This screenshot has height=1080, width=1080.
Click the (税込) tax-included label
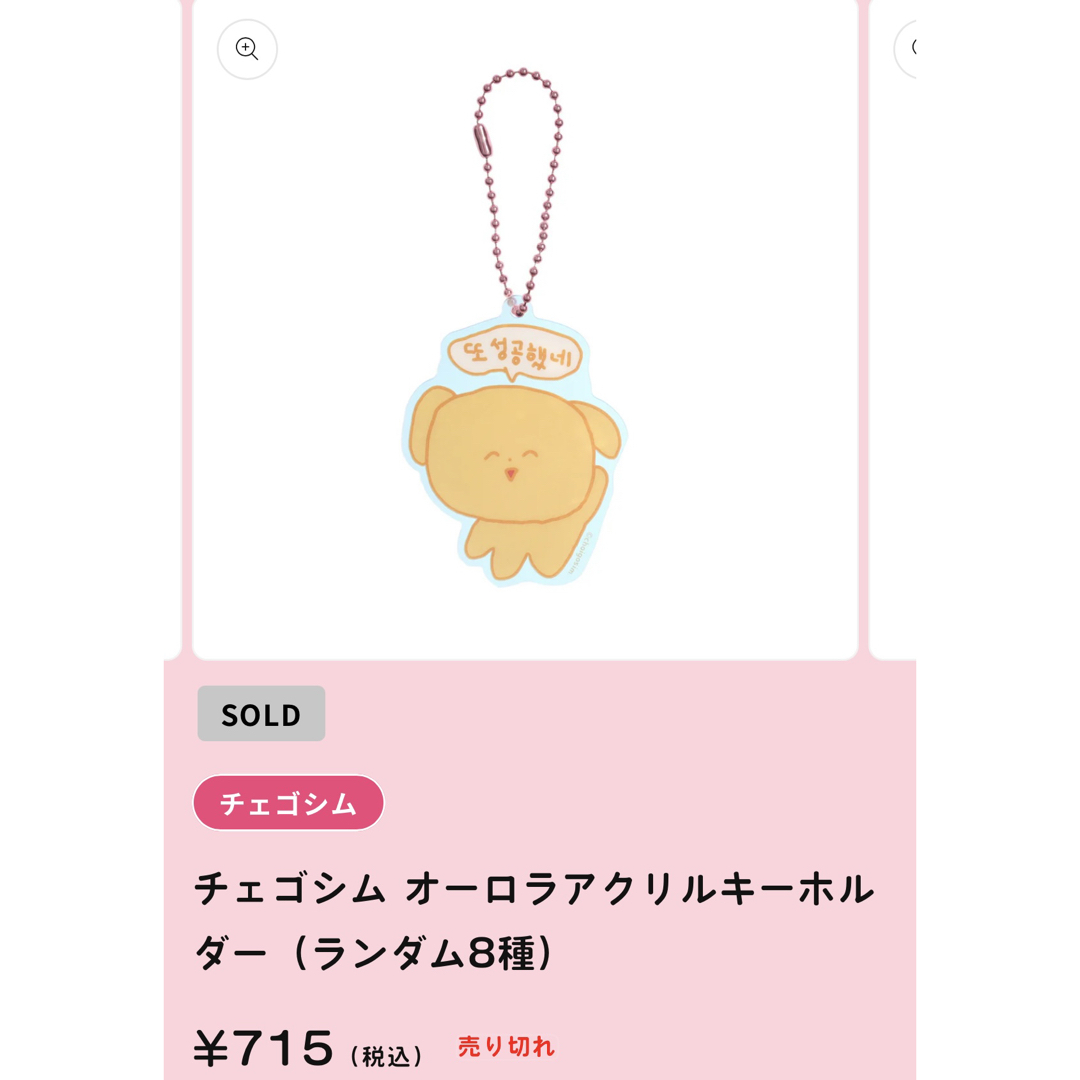pyautogui.click(x=386, y=1056)
